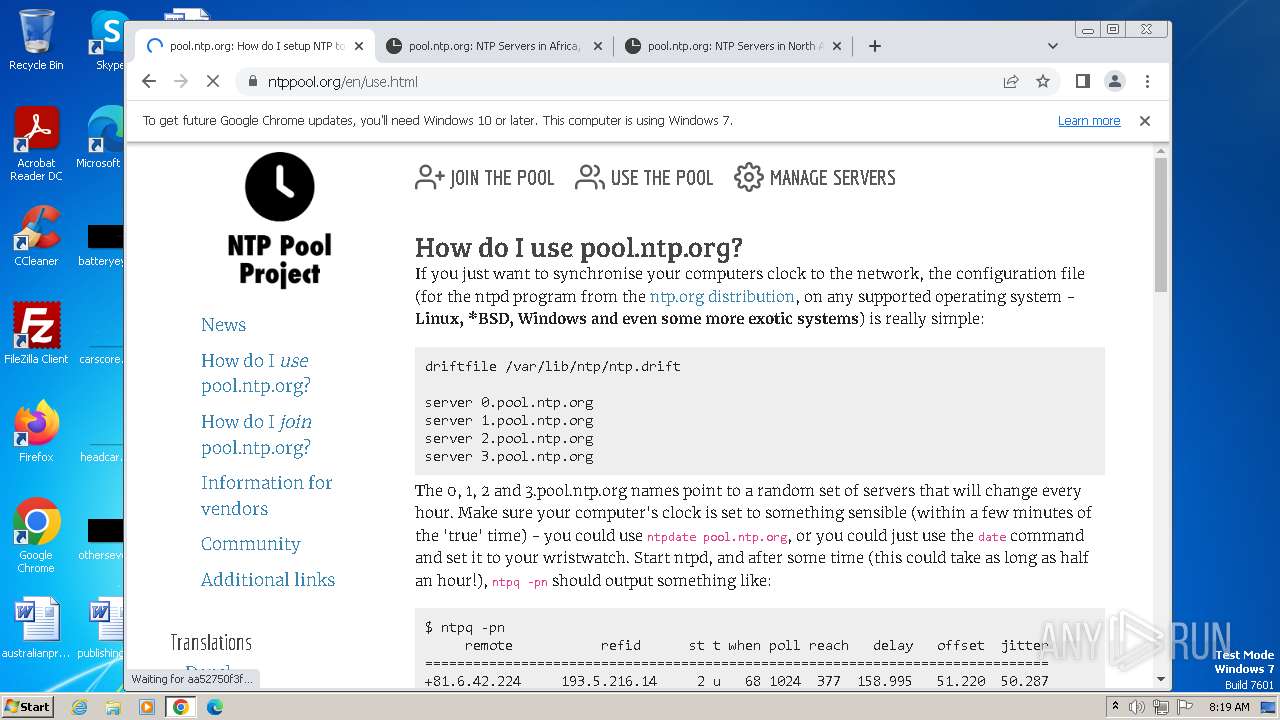Click the greyed Forward arrow

[x=181, y=82]
